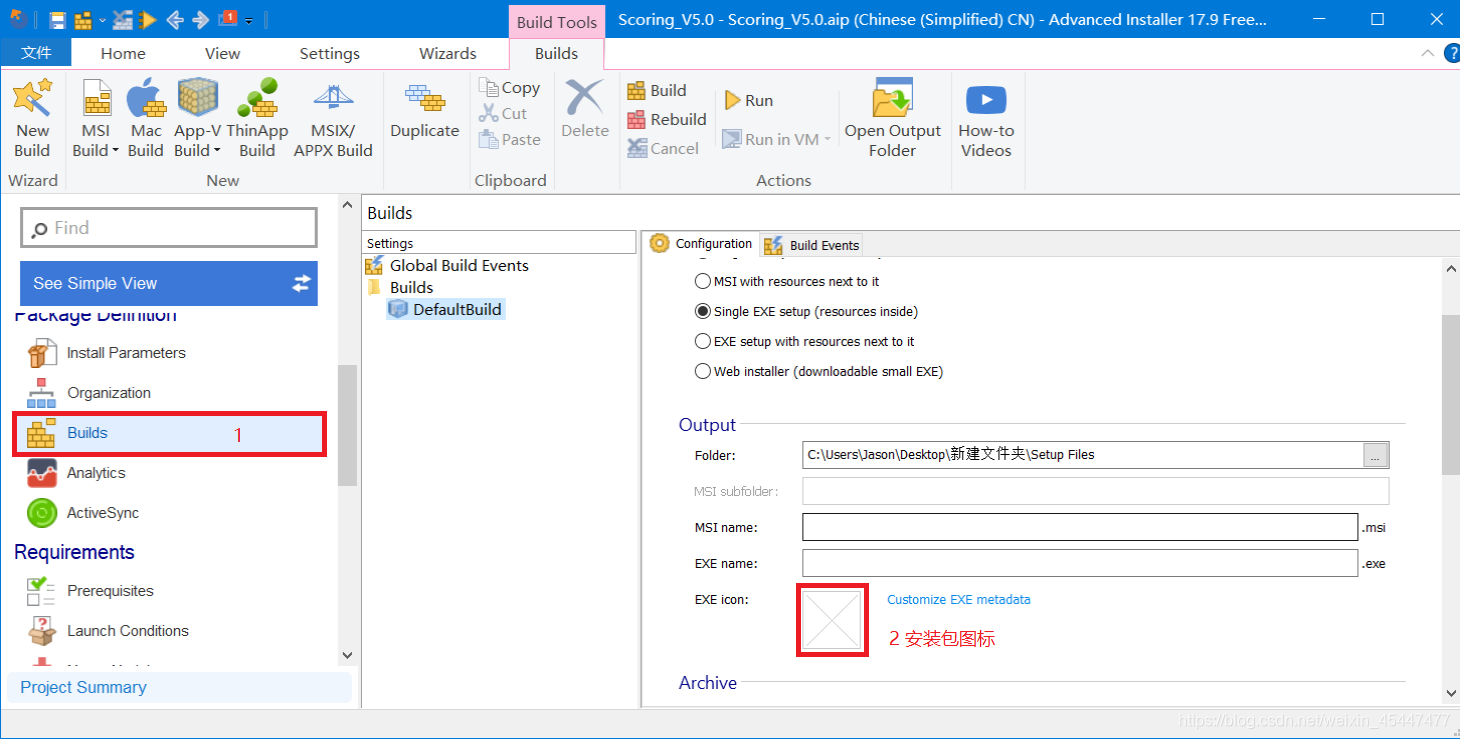
Task: Click Copy in the Clipboard group
Action: click(509, 88)
